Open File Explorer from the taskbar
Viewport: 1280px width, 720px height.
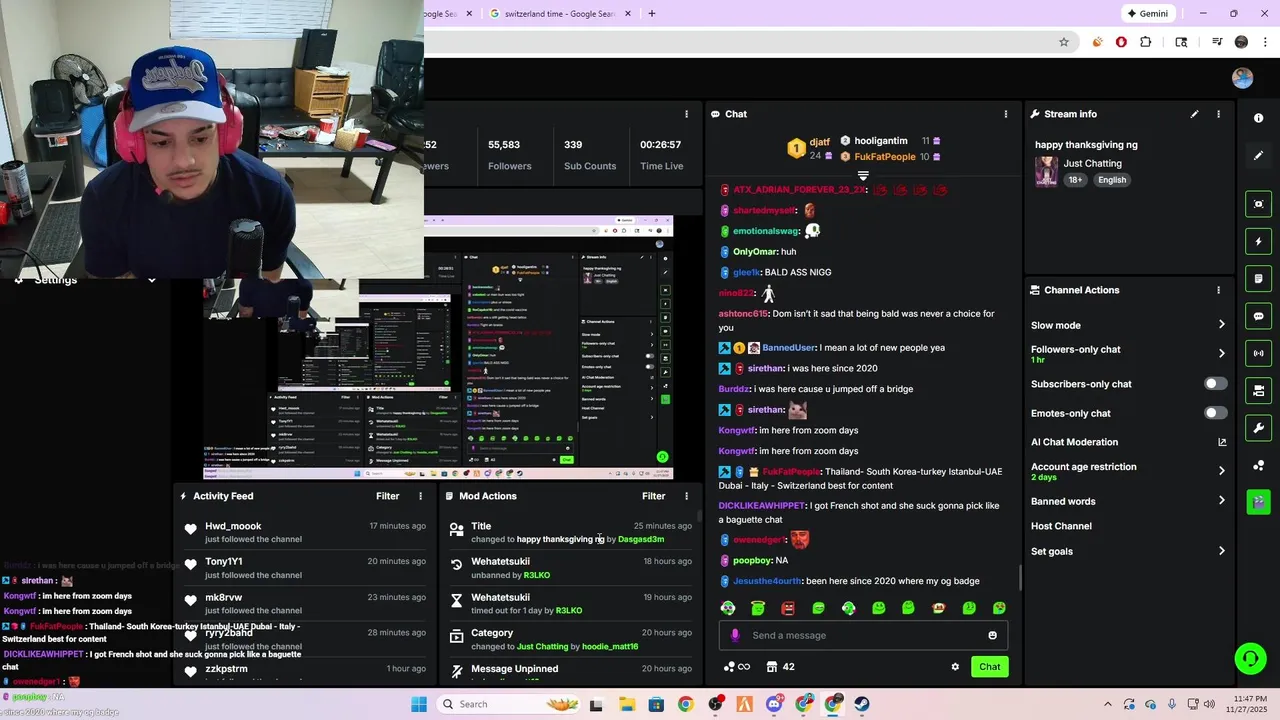coord(626,704)
